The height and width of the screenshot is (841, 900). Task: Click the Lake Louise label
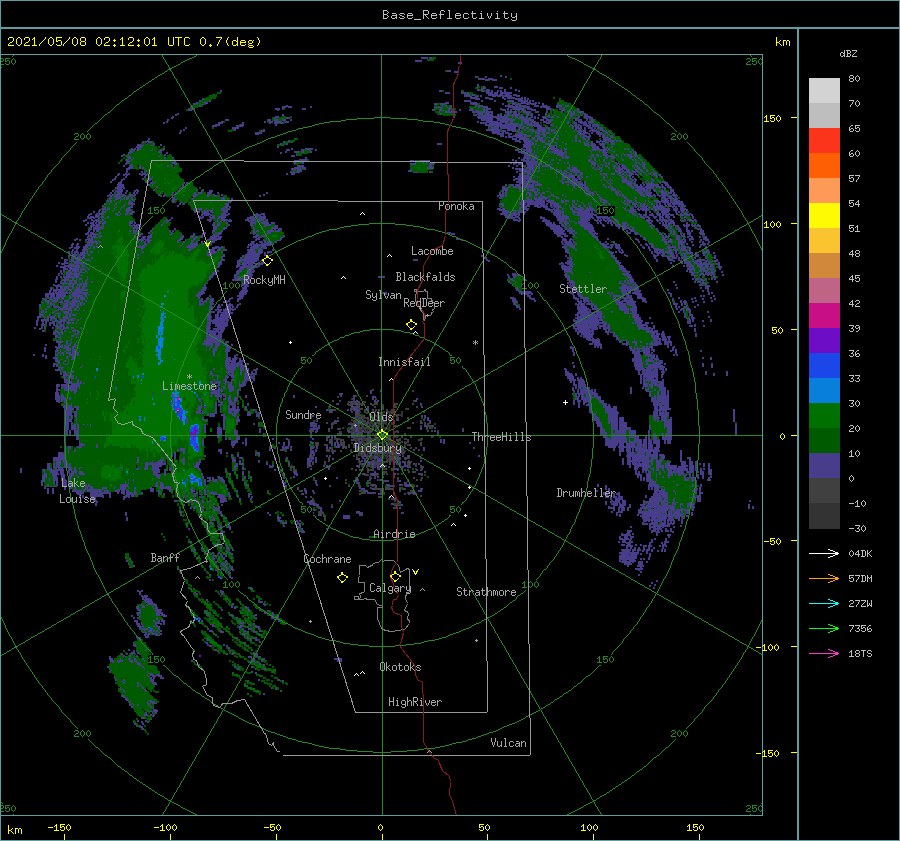pyautogui.click(x=77, y=491)
